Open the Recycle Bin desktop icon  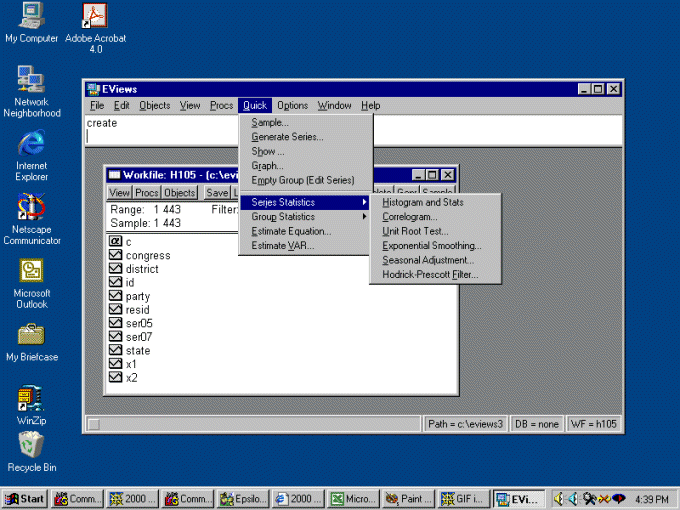[31, 444]
